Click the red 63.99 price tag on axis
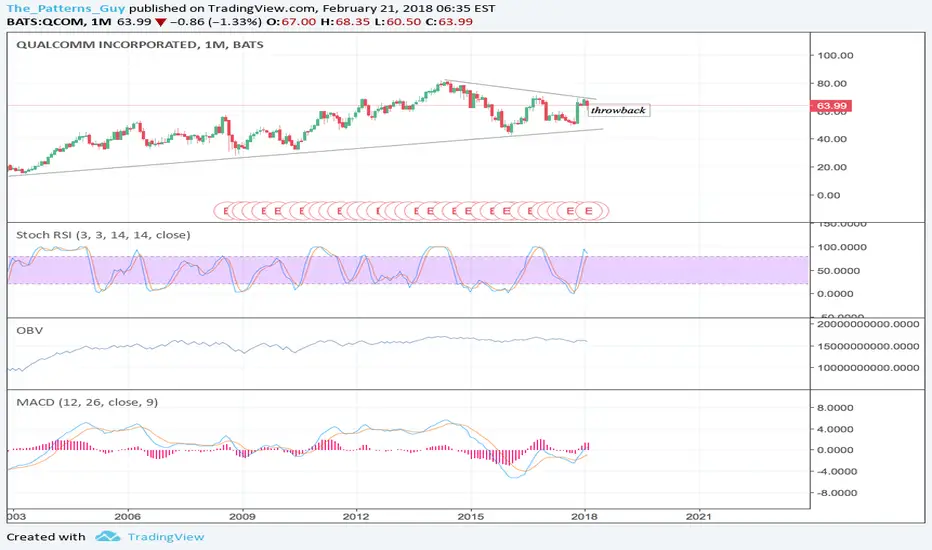This screenshot has height=550, width=932. click(x=831, y=106)
